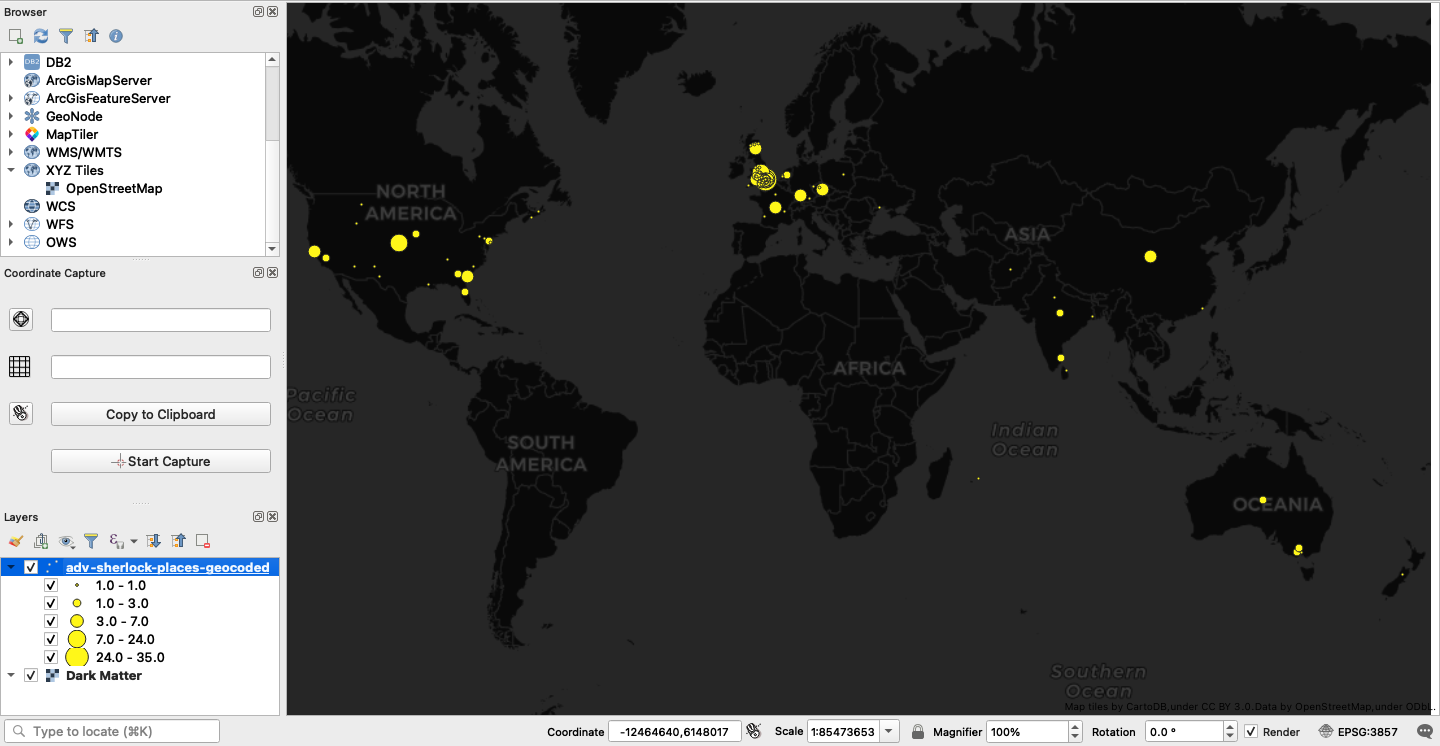The width and height of the screenshot is (1440, 746).
Task: Refresh the Browser panel
Action: click(41, 36)
